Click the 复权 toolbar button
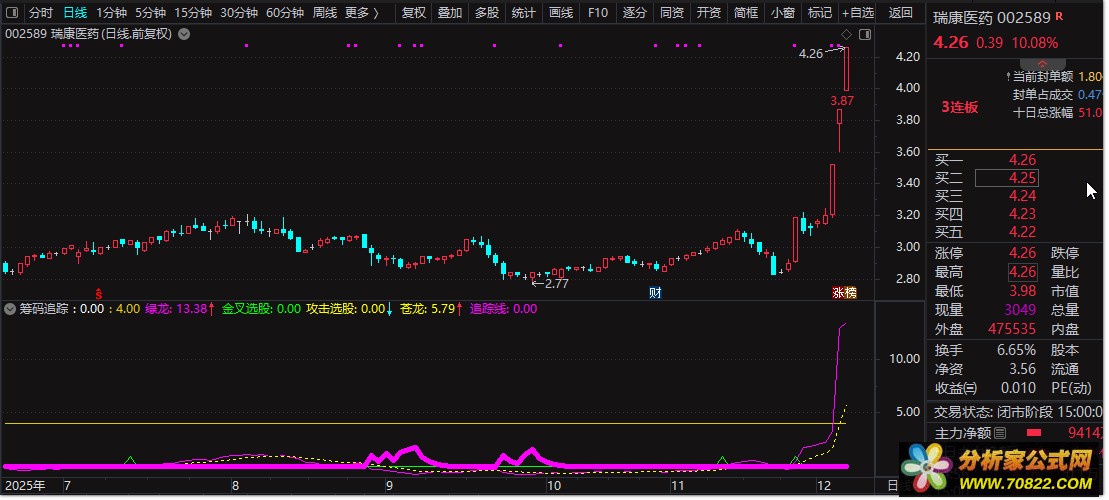 coord(414,13)
